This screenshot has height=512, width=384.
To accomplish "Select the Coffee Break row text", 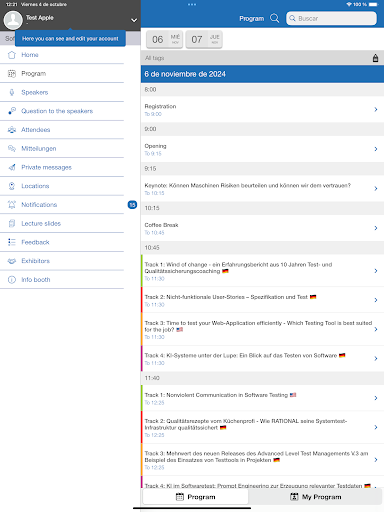I will click(161, 225).
